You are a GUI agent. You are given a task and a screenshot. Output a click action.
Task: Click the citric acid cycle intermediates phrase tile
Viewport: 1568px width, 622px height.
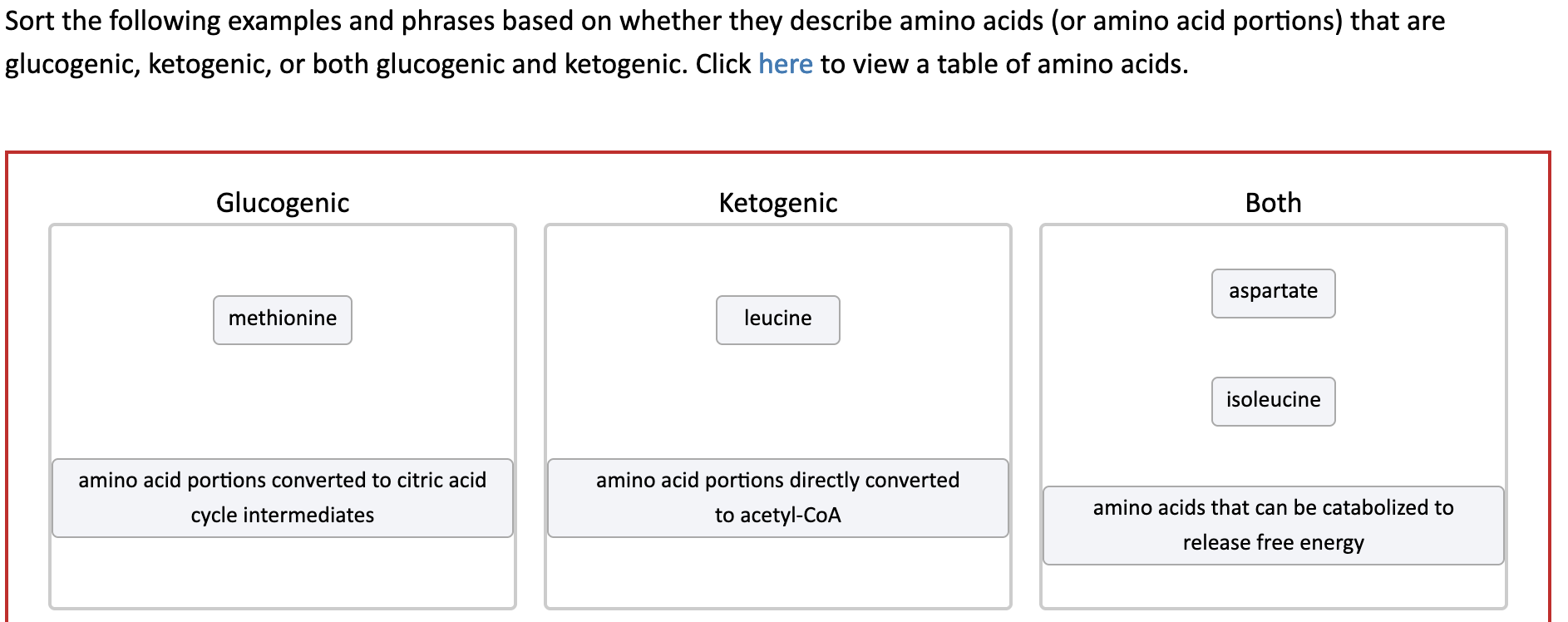tap(282, 497)
